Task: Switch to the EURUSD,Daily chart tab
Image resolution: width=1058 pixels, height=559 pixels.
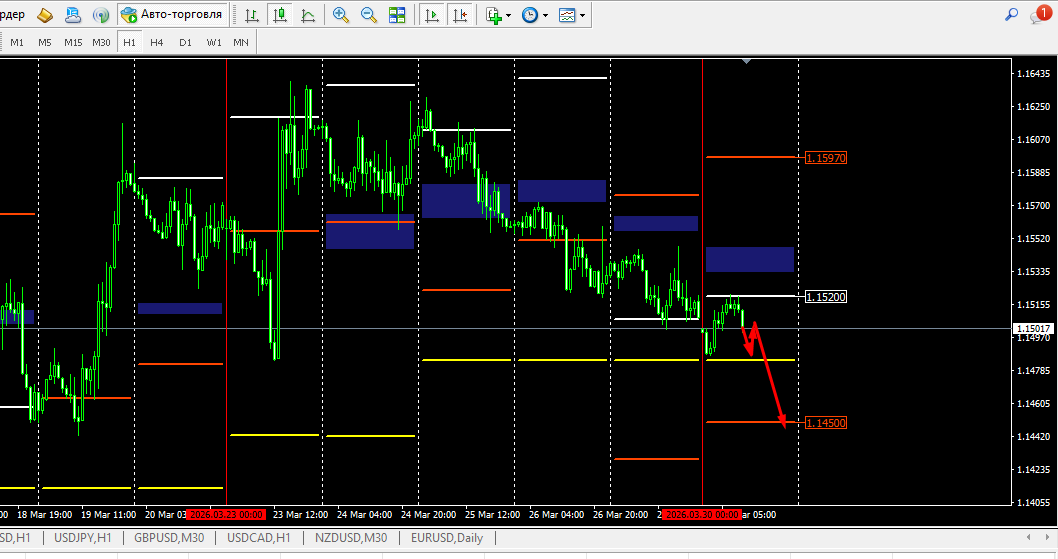Action: pyautogui.click(x=447, y=538)
